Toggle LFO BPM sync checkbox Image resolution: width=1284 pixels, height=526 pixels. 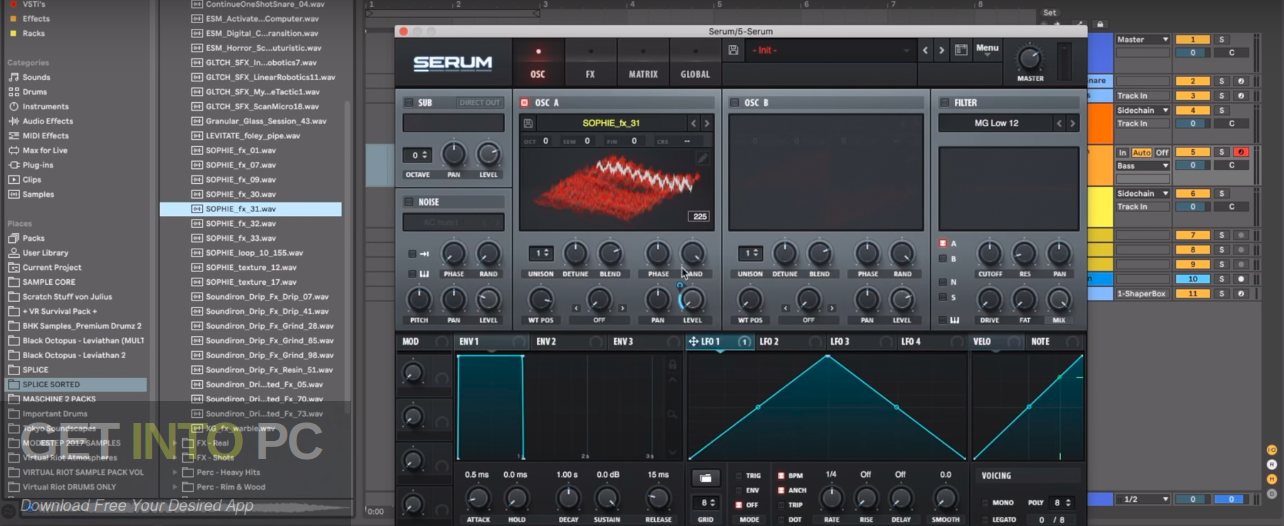781,476
